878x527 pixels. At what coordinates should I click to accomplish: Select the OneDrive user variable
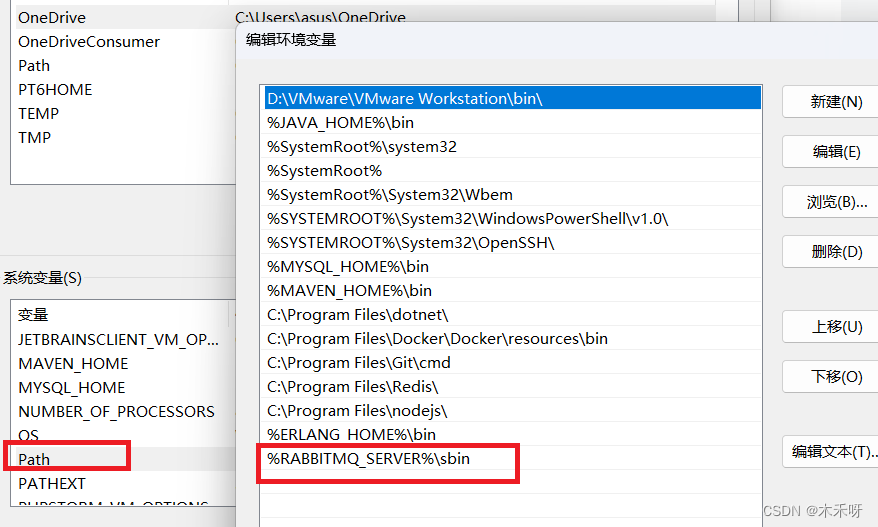point(52,17)
